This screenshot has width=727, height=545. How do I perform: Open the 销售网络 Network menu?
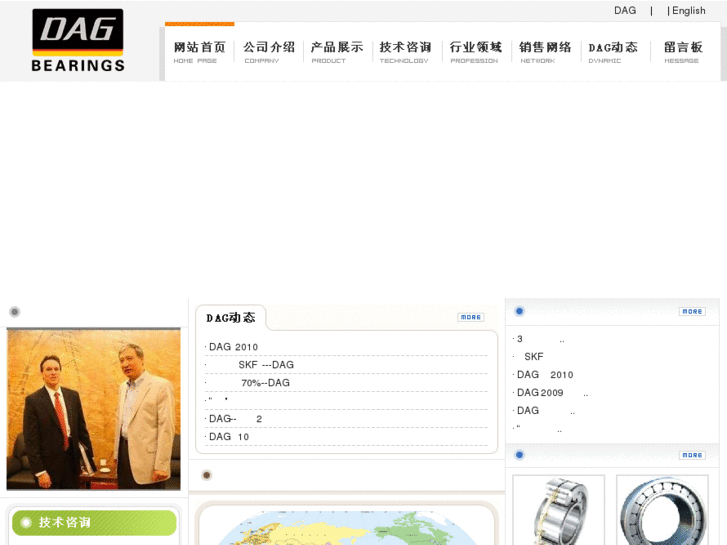pyautogui.click(x=545, y=52)
